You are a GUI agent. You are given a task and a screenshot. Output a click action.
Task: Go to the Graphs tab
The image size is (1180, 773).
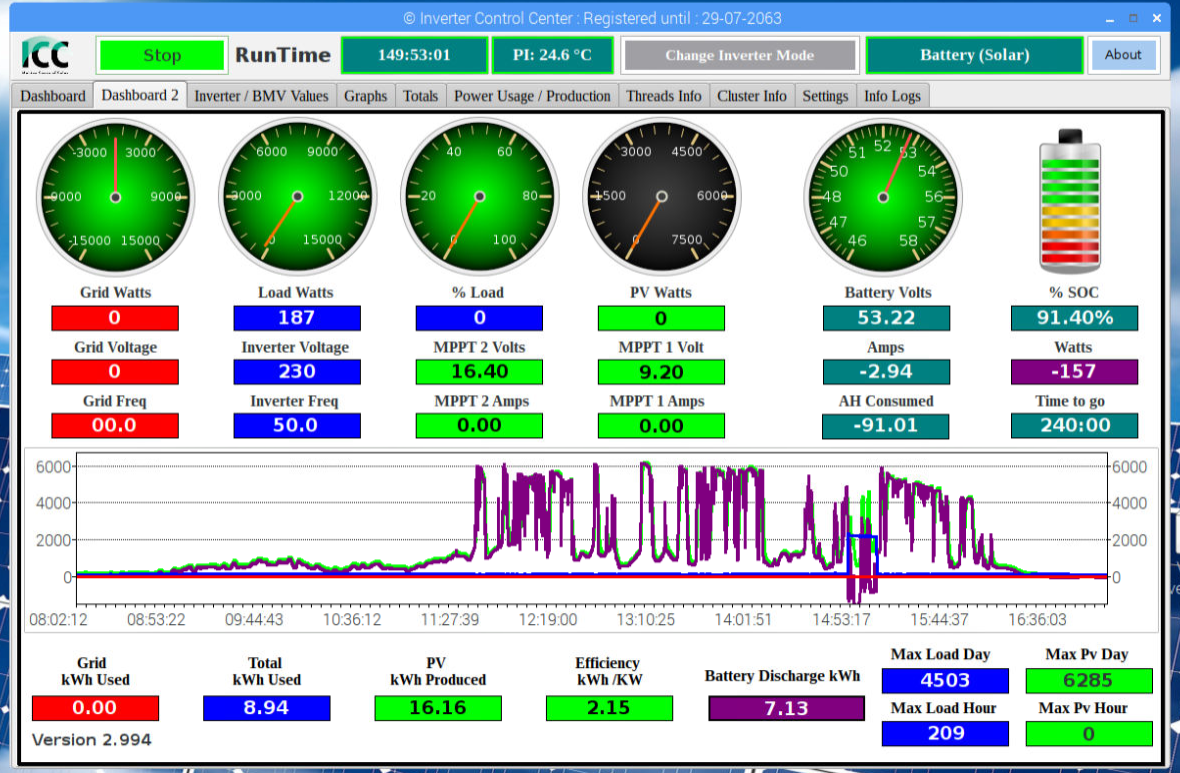click(x=365, y=96)
